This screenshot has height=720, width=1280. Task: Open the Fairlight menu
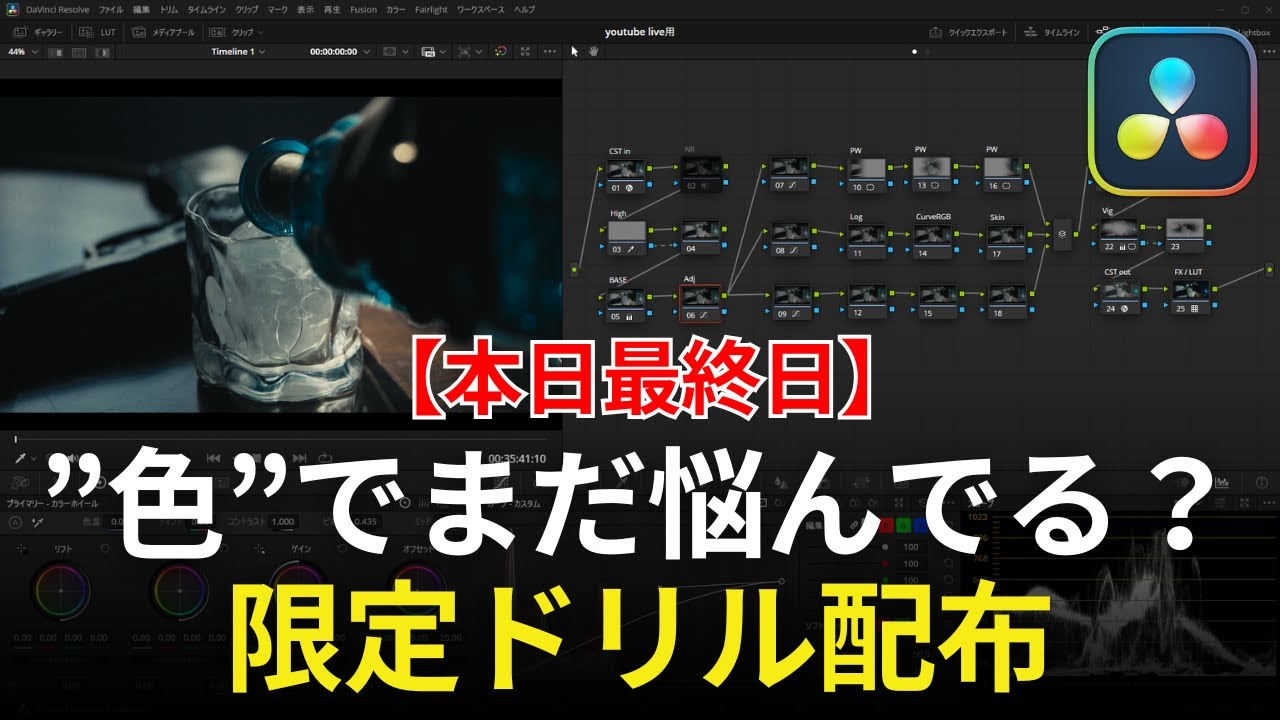432,9
